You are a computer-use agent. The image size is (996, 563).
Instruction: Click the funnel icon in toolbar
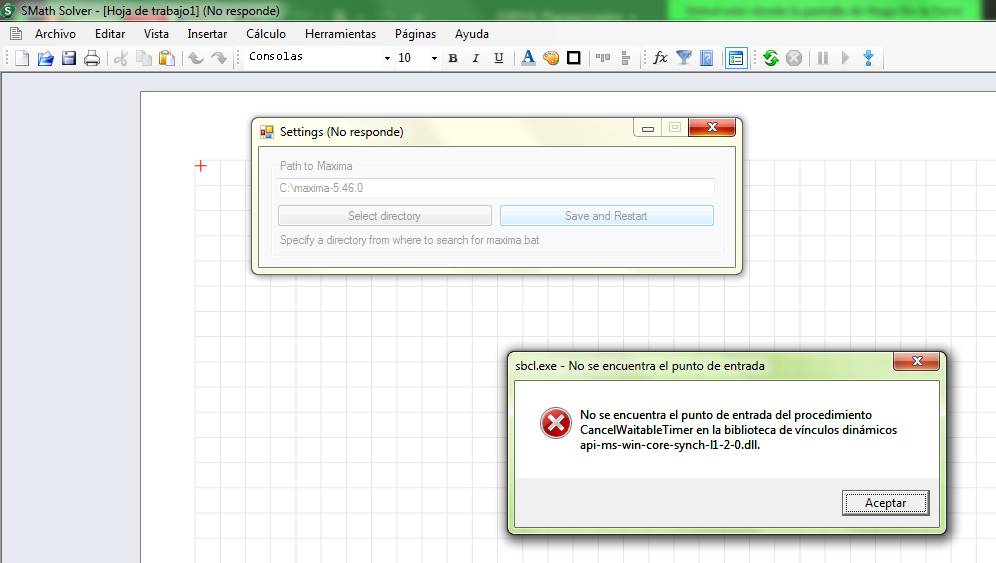pos(684,58)
